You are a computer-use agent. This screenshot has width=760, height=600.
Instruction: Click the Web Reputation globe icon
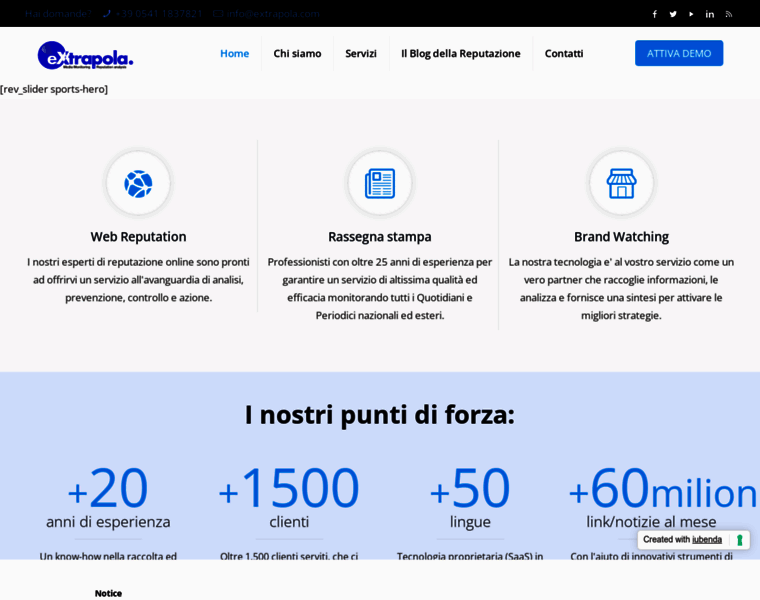coord(138,184)
